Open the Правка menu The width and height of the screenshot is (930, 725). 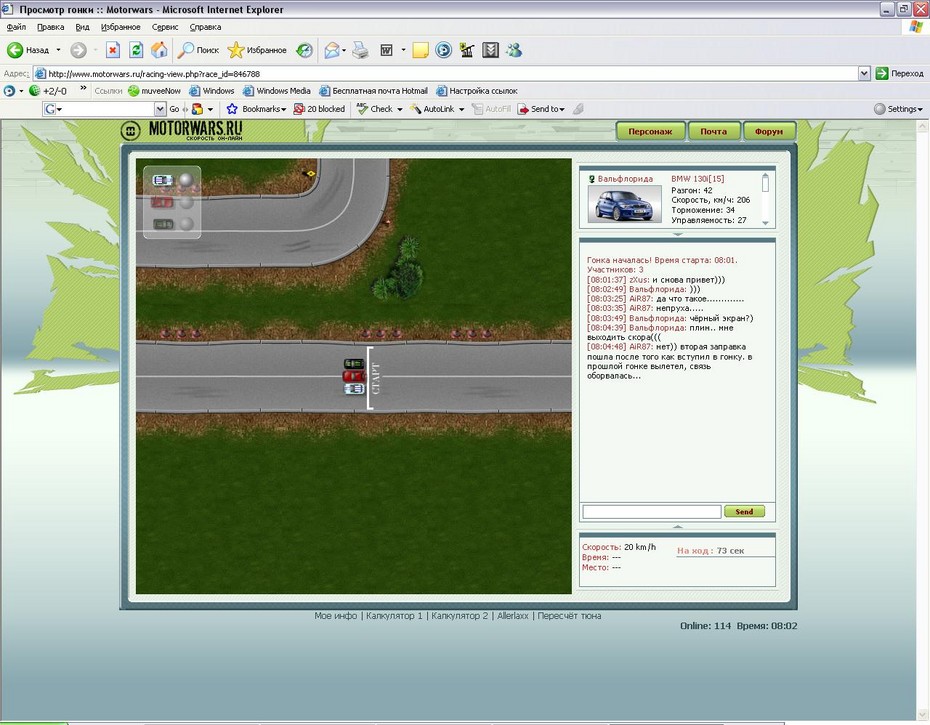point(50,27)
